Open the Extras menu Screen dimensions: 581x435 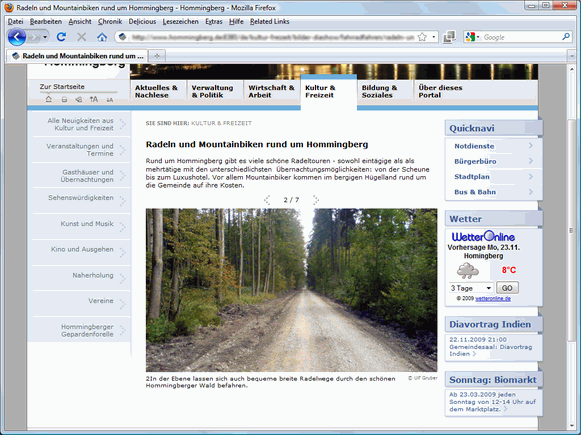coord(214,21)
